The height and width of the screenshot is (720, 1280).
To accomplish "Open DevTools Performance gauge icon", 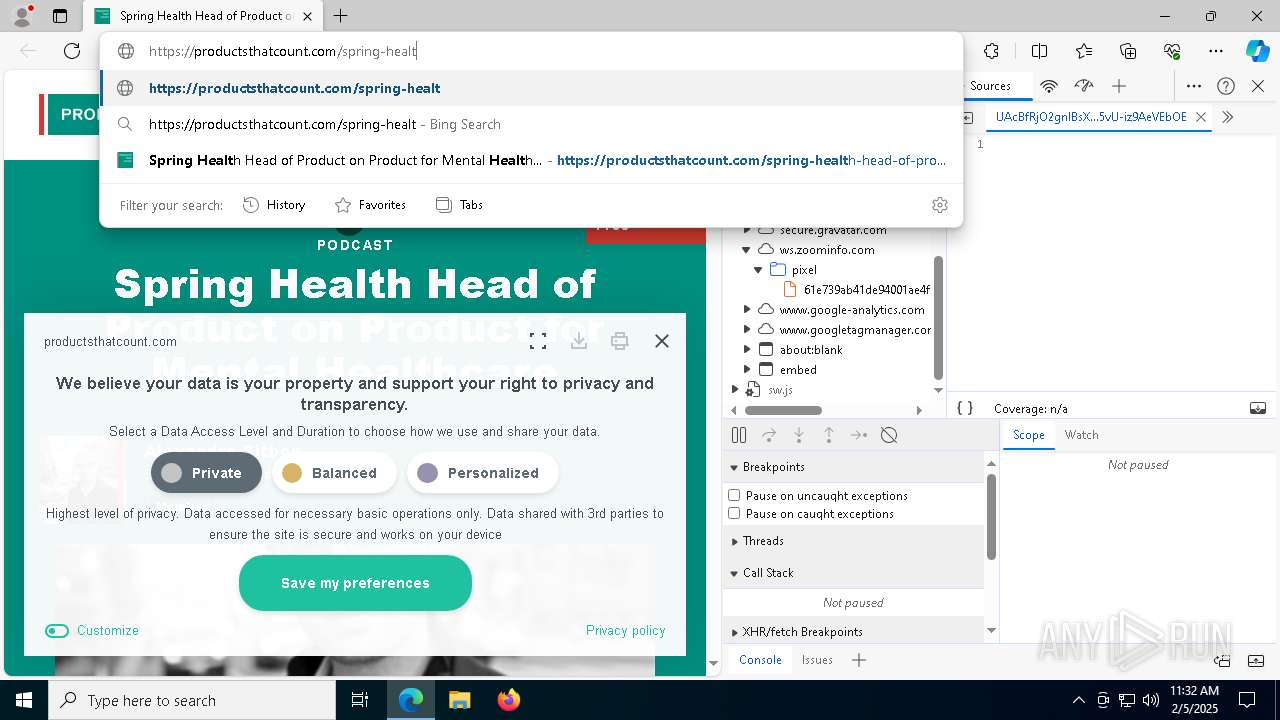I will [x=1084, y=86].
